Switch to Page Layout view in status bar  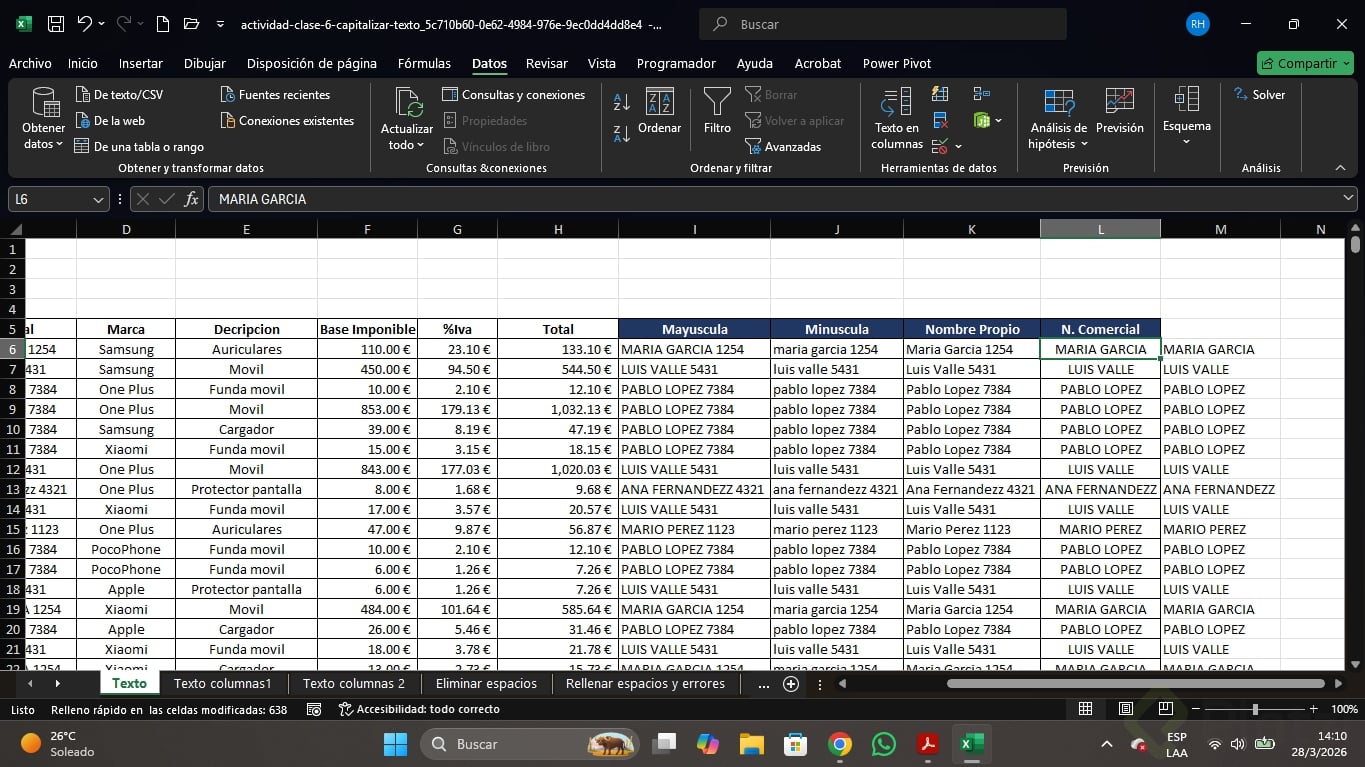1126,709
